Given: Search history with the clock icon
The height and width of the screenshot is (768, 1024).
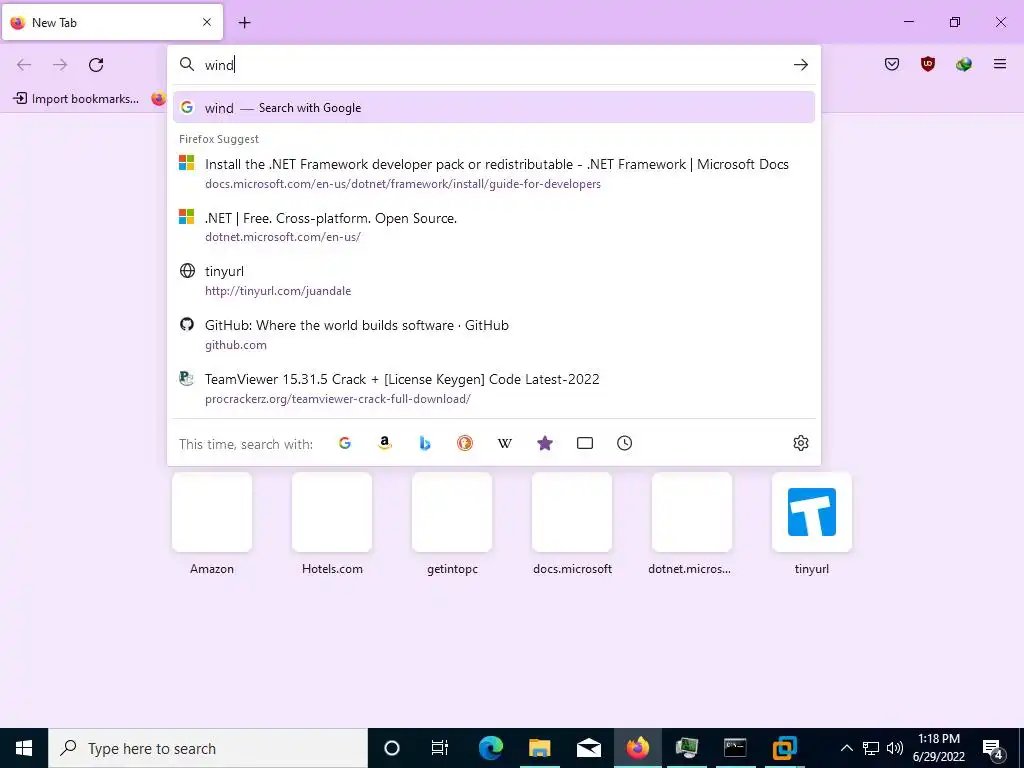Looking at the screenshot, I should [x=624, y=443].
